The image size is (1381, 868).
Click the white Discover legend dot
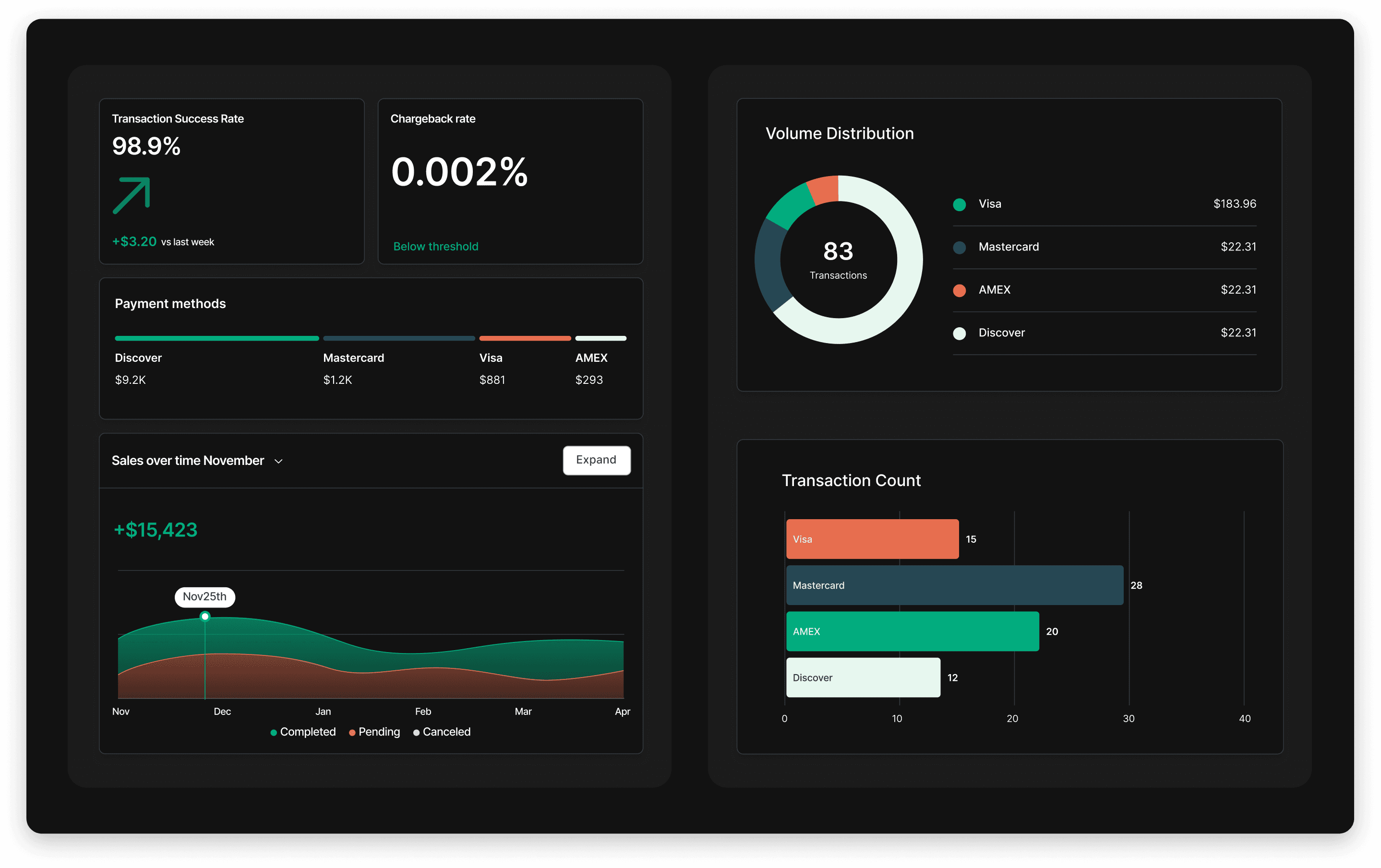pyautogui.click(x=960, y=333)
